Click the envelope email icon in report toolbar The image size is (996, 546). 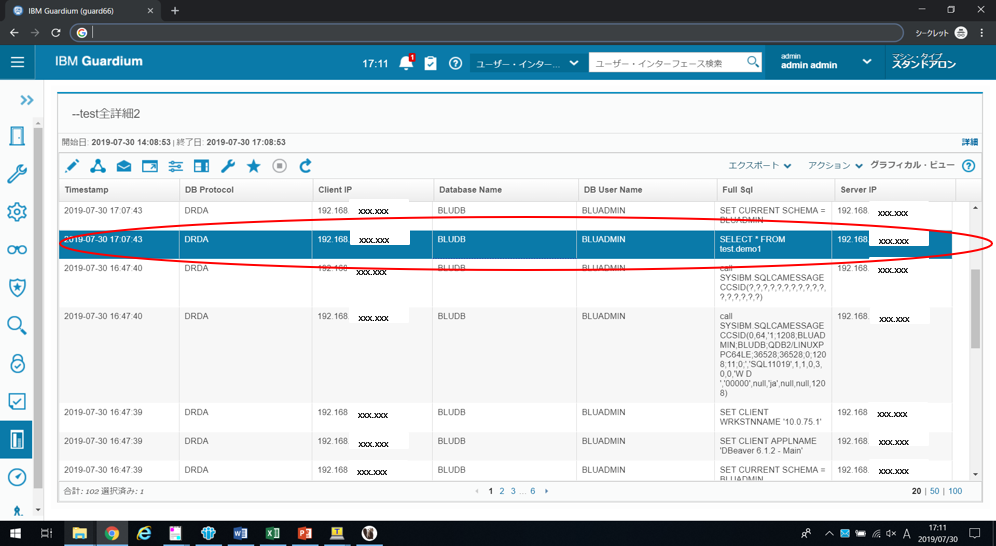coord(124,166)
